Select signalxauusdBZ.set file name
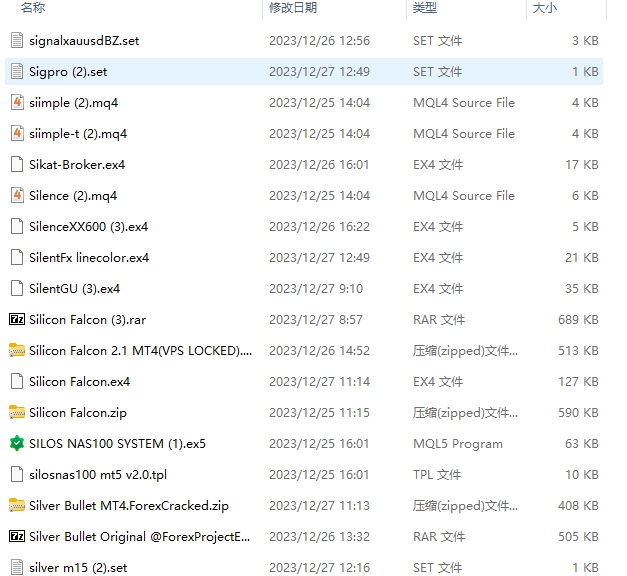This screenshot has height=576, width=627. [84, 41]
